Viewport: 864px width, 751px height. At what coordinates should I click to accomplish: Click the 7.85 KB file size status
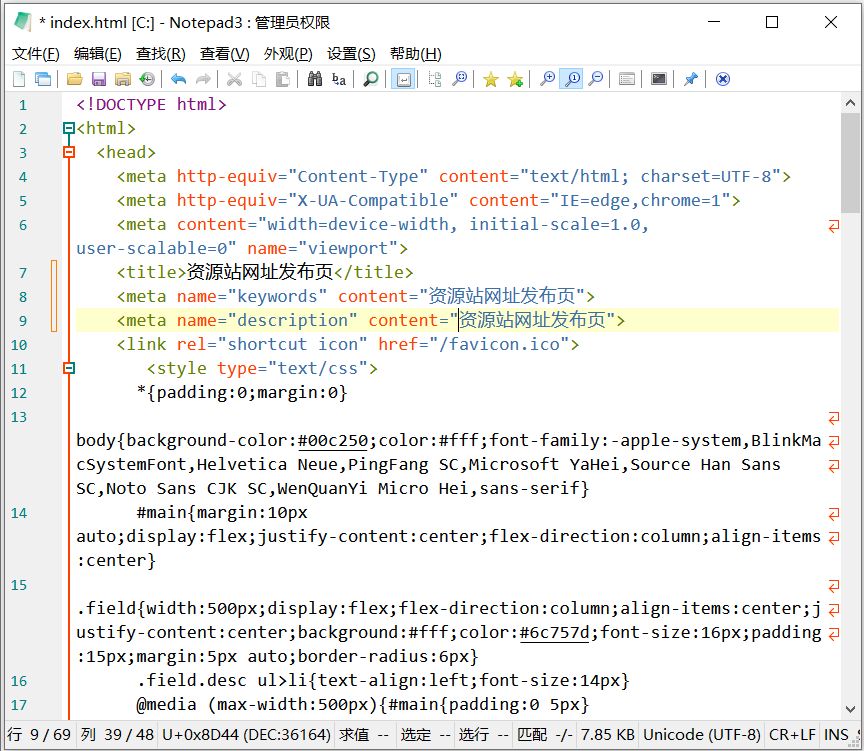coord(607,735)
